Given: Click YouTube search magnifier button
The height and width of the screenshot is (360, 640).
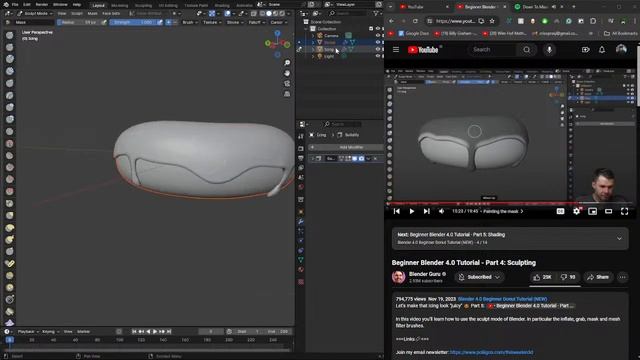Looking at the screenshot, I should point(527,50).
